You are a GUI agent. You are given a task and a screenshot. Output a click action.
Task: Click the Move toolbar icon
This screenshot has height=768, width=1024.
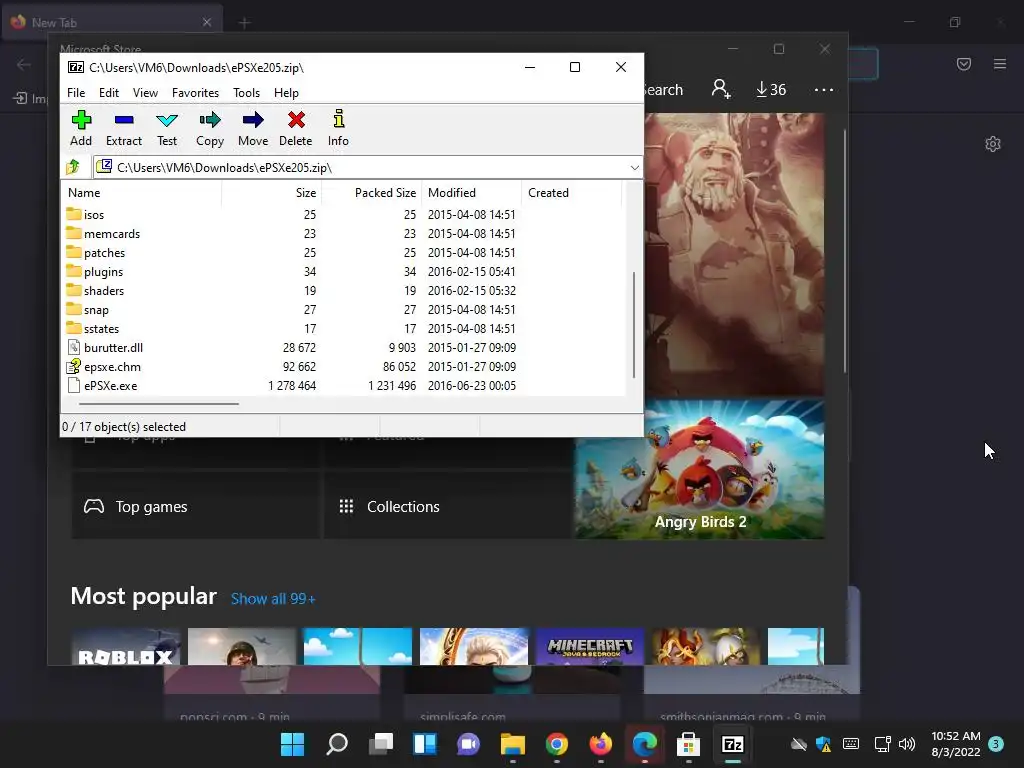253,128
